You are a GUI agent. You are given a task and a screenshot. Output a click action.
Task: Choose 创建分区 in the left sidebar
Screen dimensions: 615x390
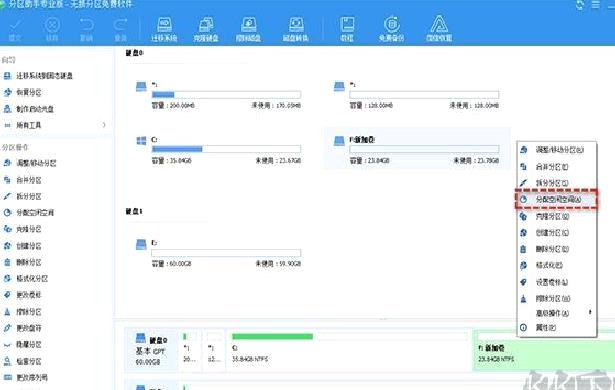click(x=22, y=246)
